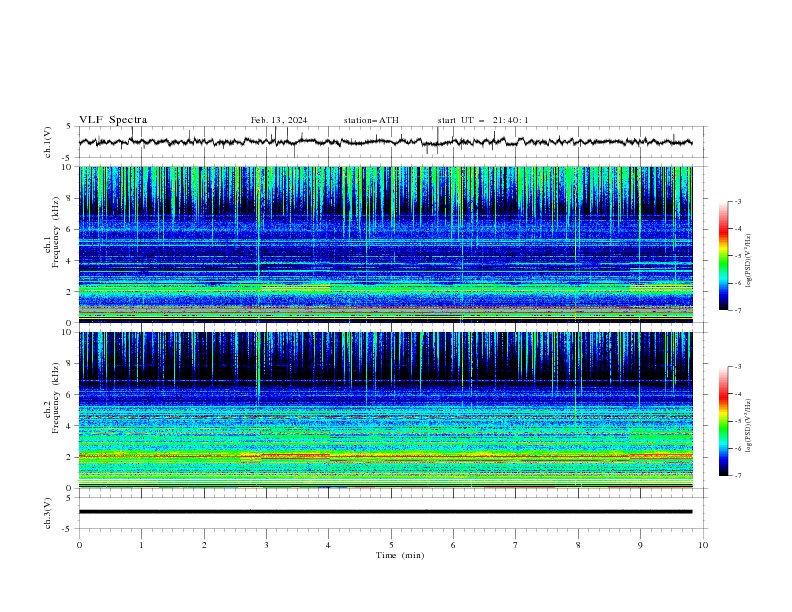Click the time axis tick label "9"
The height and width of the screenshot is (612, 792).
[x=640, y=545]
